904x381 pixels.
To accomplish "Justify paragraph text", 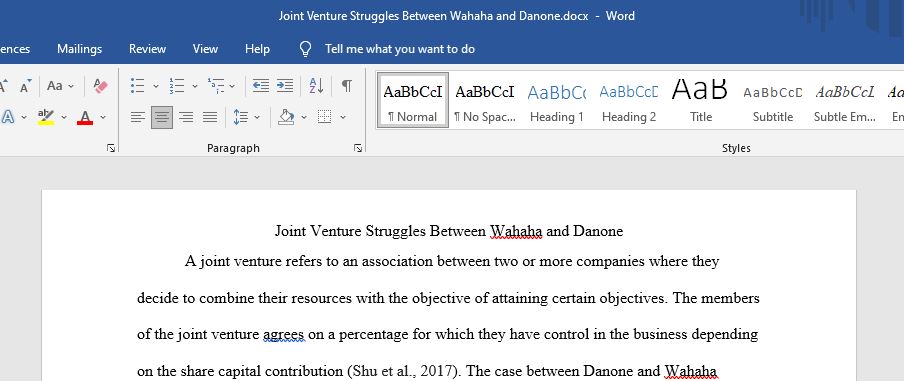I will [x=210, y=118].
